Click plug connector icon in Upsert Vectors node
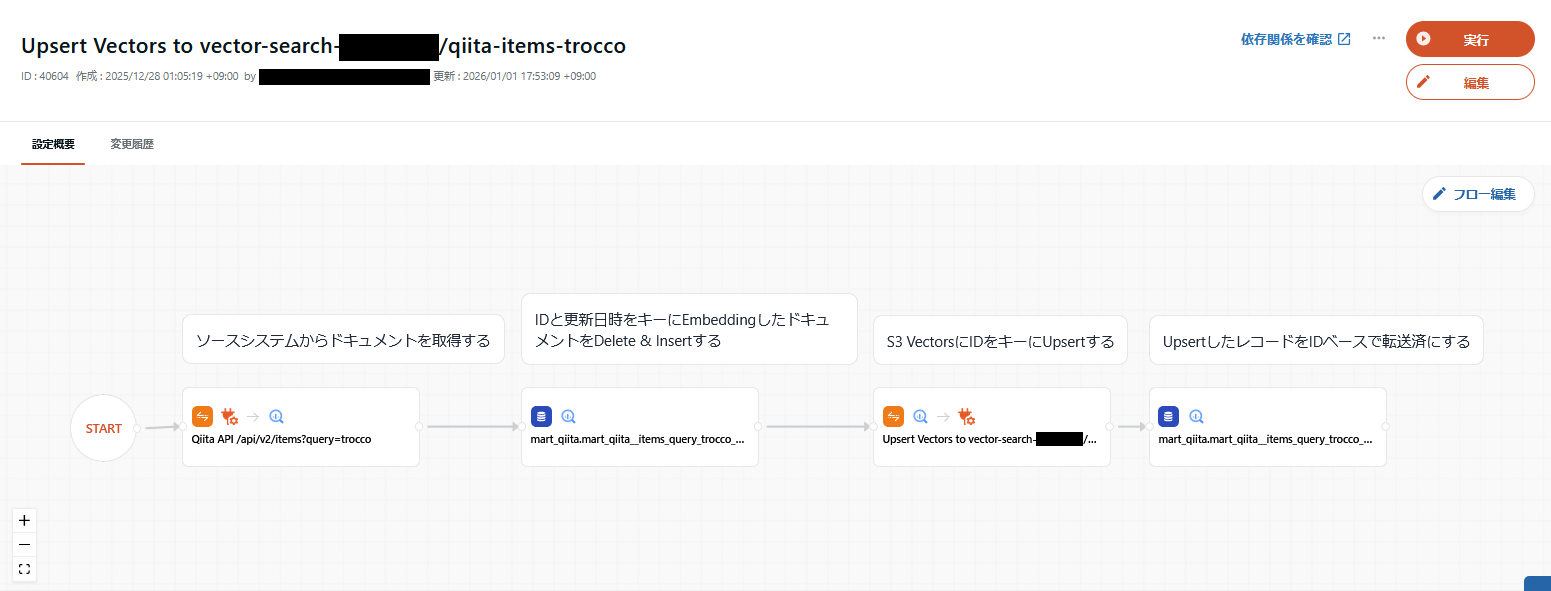This screenshot has height=591, width=1551. 966,417
